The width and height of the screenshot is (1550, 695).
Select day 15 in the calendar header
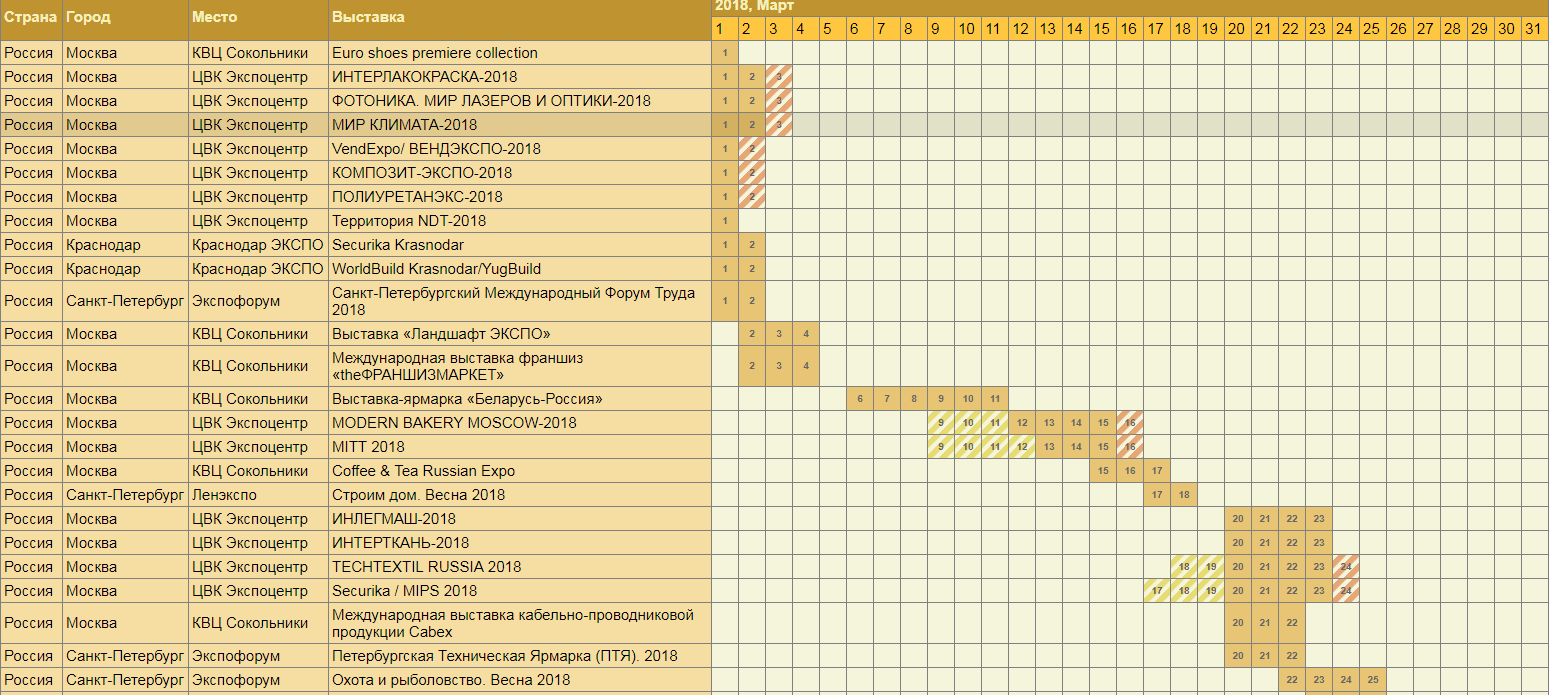tap(1101, 29)
